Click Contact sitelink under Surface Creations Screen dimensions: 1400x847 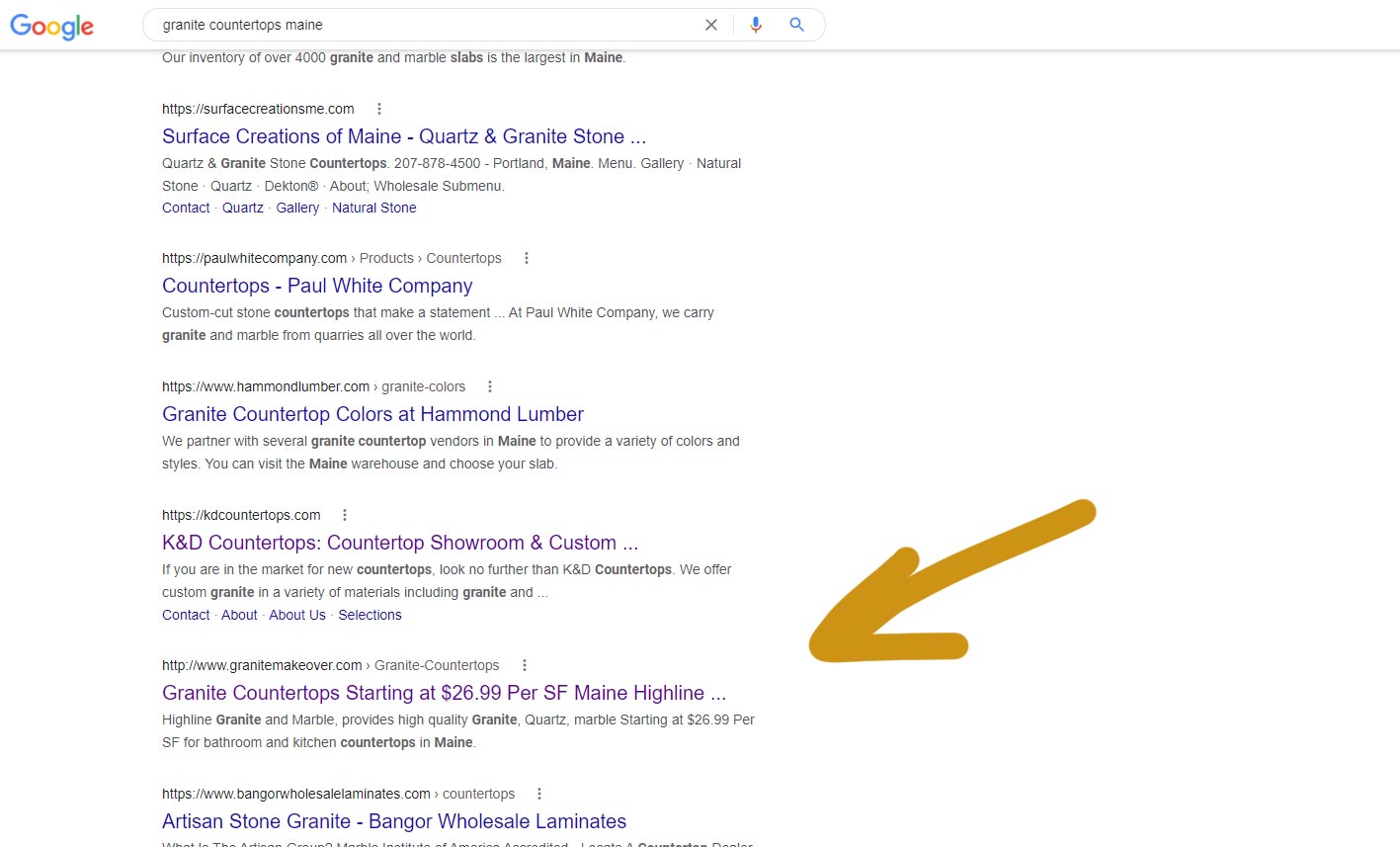[x=186, y=208]
